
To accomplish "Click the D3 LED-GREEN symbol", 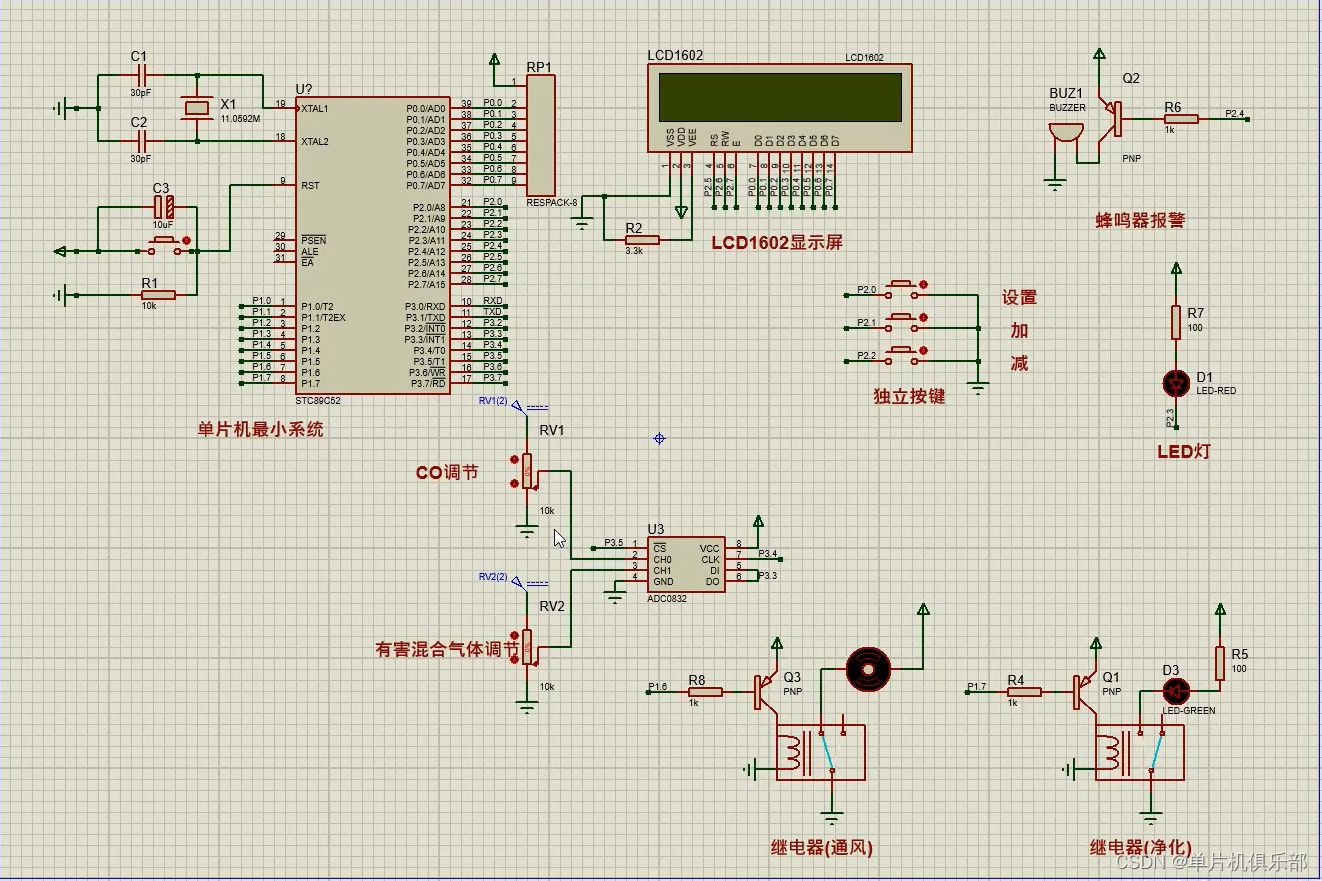I will [x=1176, y=691].
